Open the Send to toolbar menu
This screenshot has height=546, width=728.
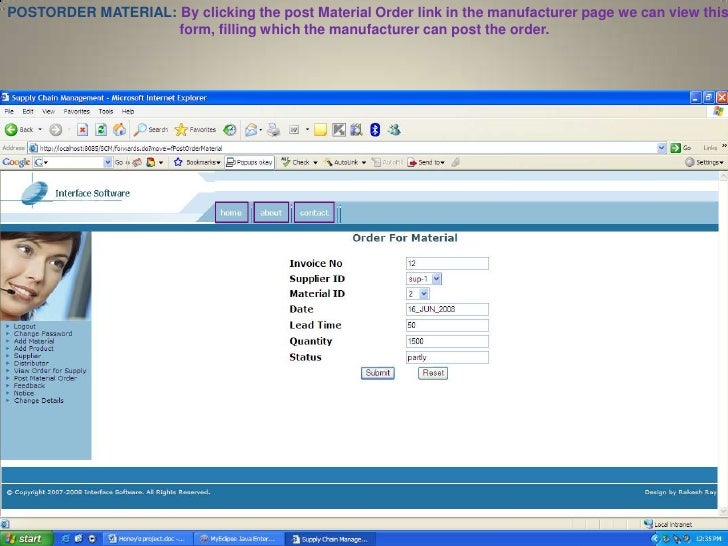(426, 162)
